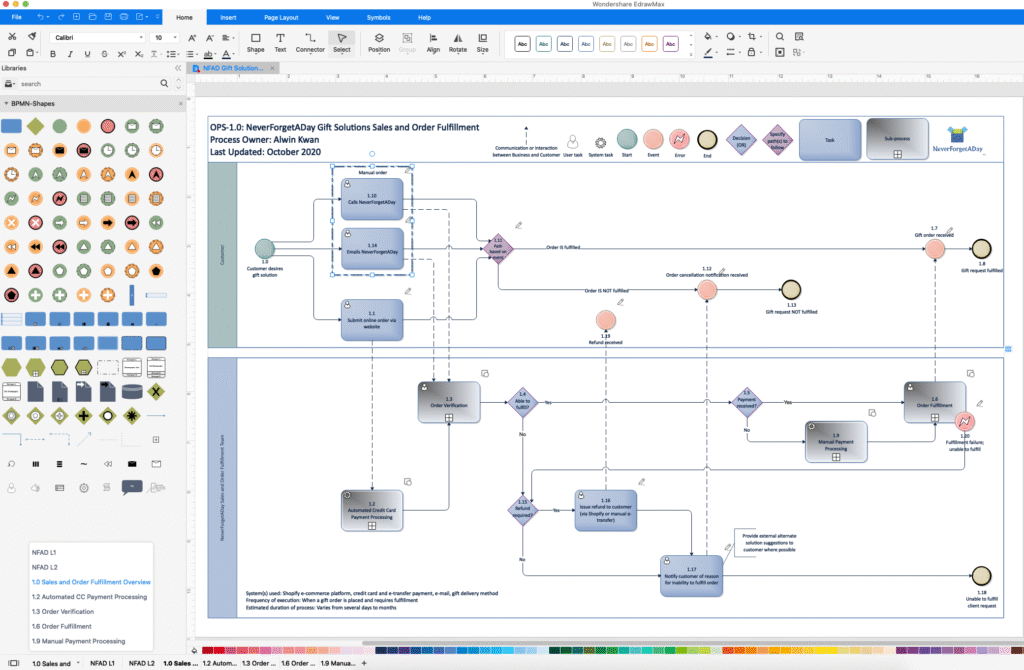
Task: Close the BPMN-Shapes library
Action: coord(181,103)
